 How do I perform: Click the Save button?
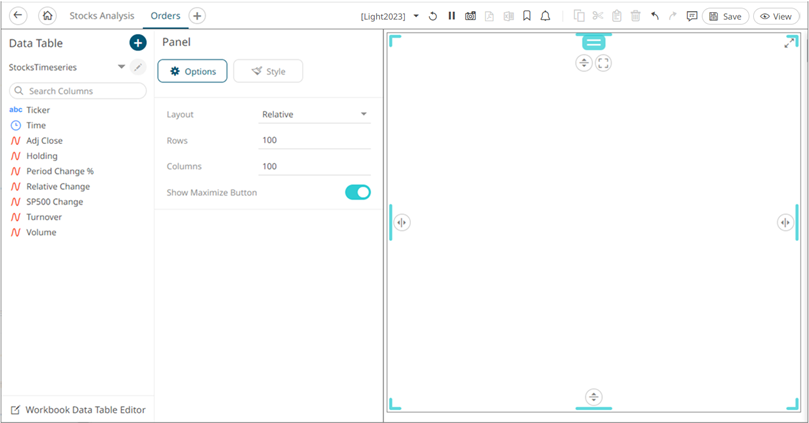(x=725, y=17)
